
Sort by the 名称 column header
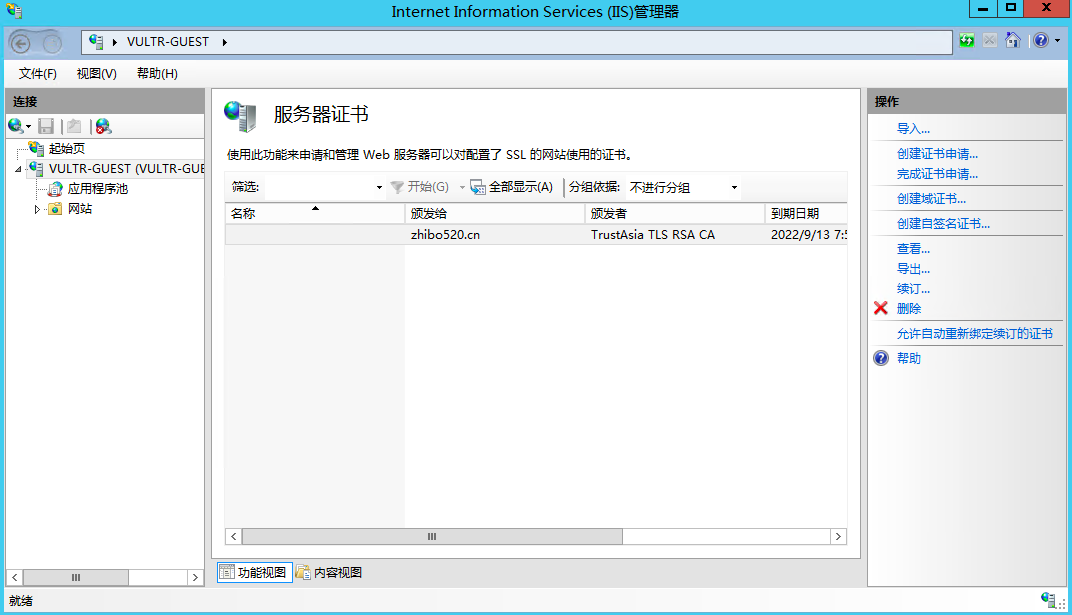(315, 213)
